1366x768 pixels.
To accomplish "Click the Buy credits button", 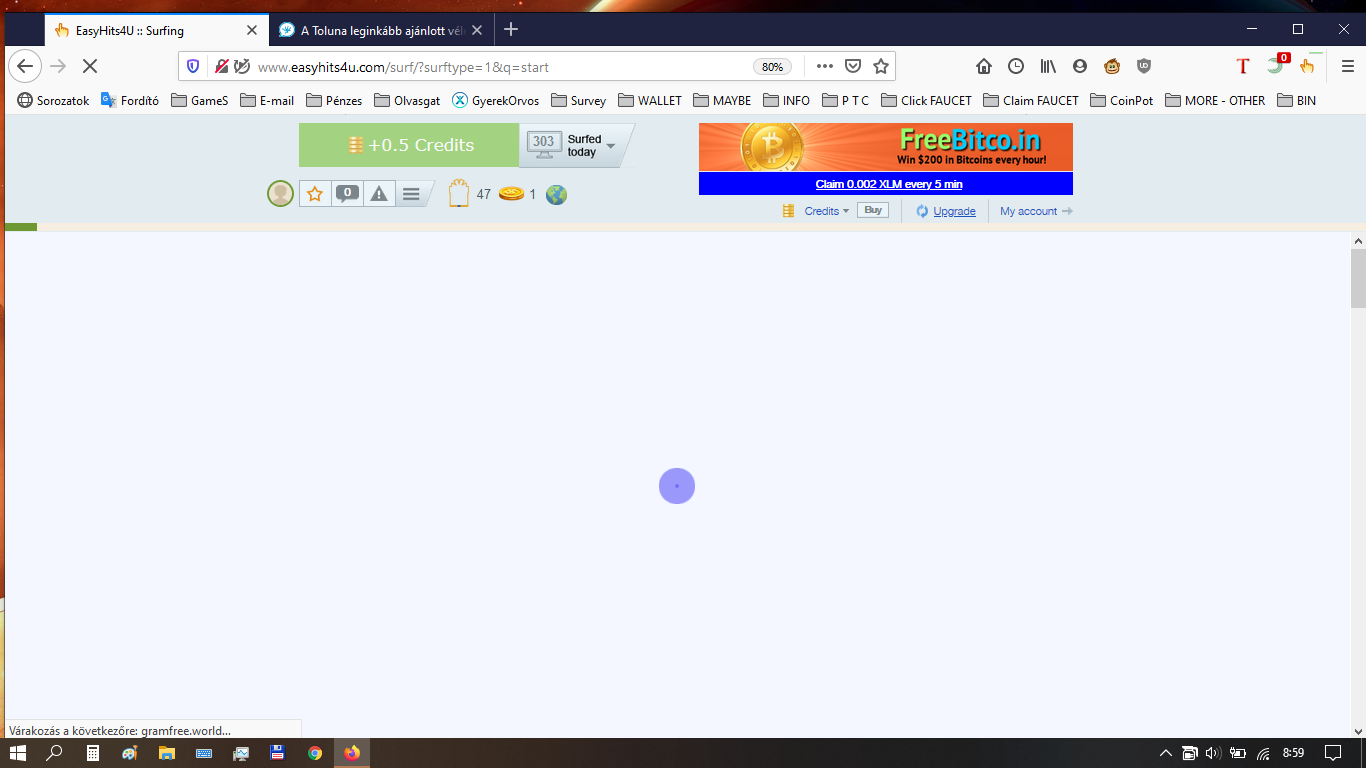I will click(x=873, y=210).
